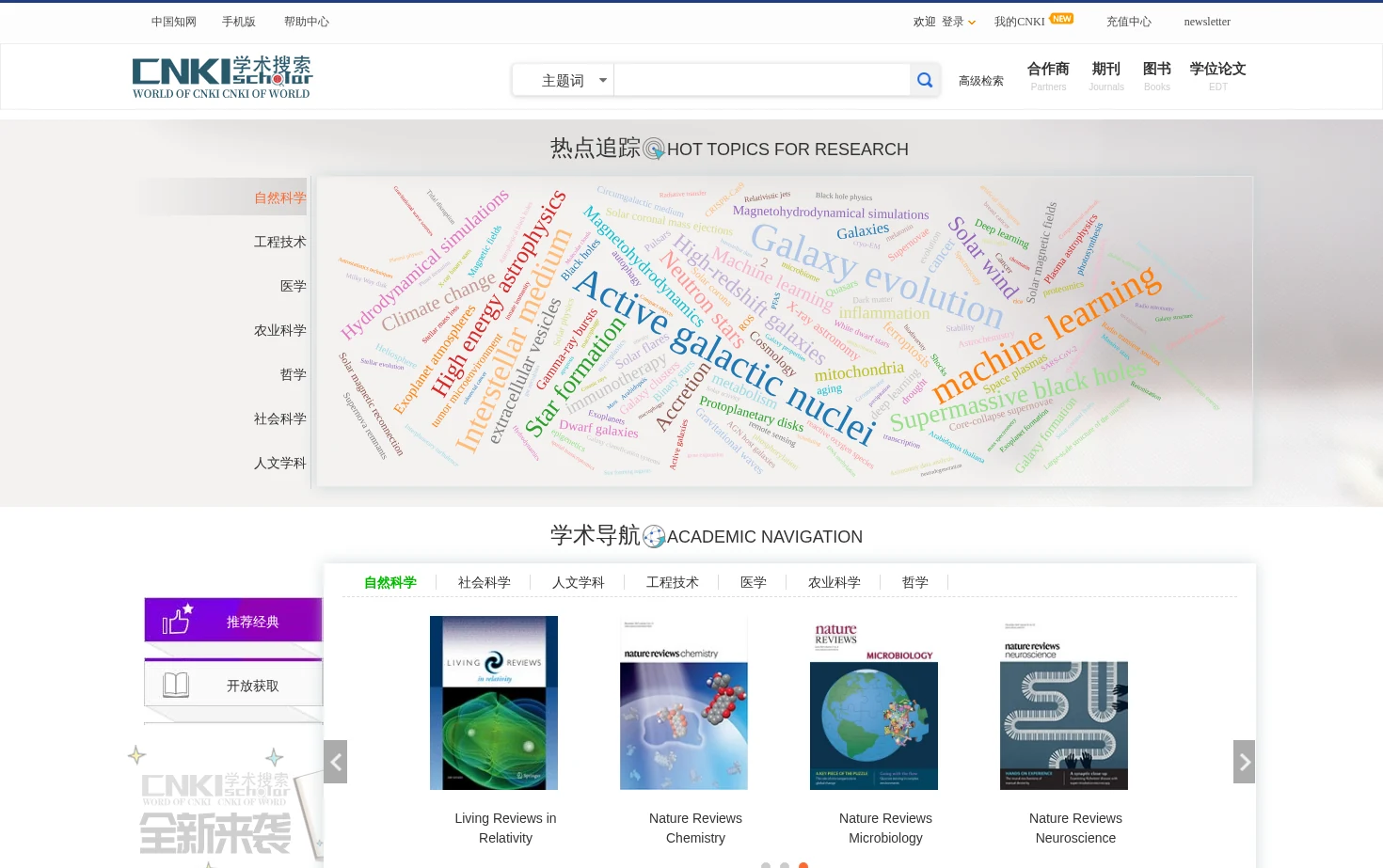
Task: Click 'Neutron stars' in word cloud
Action: pos(702,298)
